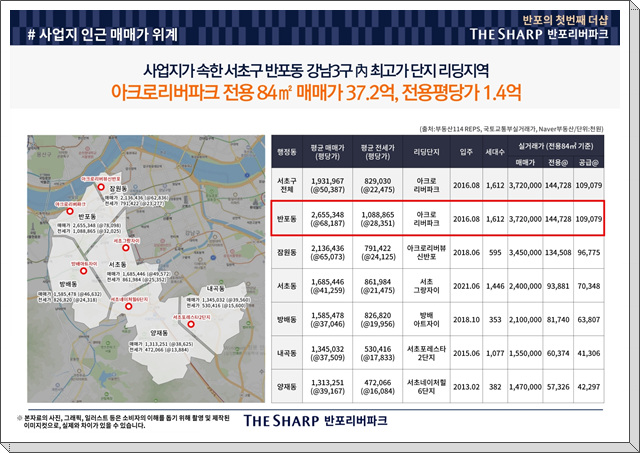Click the 서초동 row label in the table

[x=287, y=286]
